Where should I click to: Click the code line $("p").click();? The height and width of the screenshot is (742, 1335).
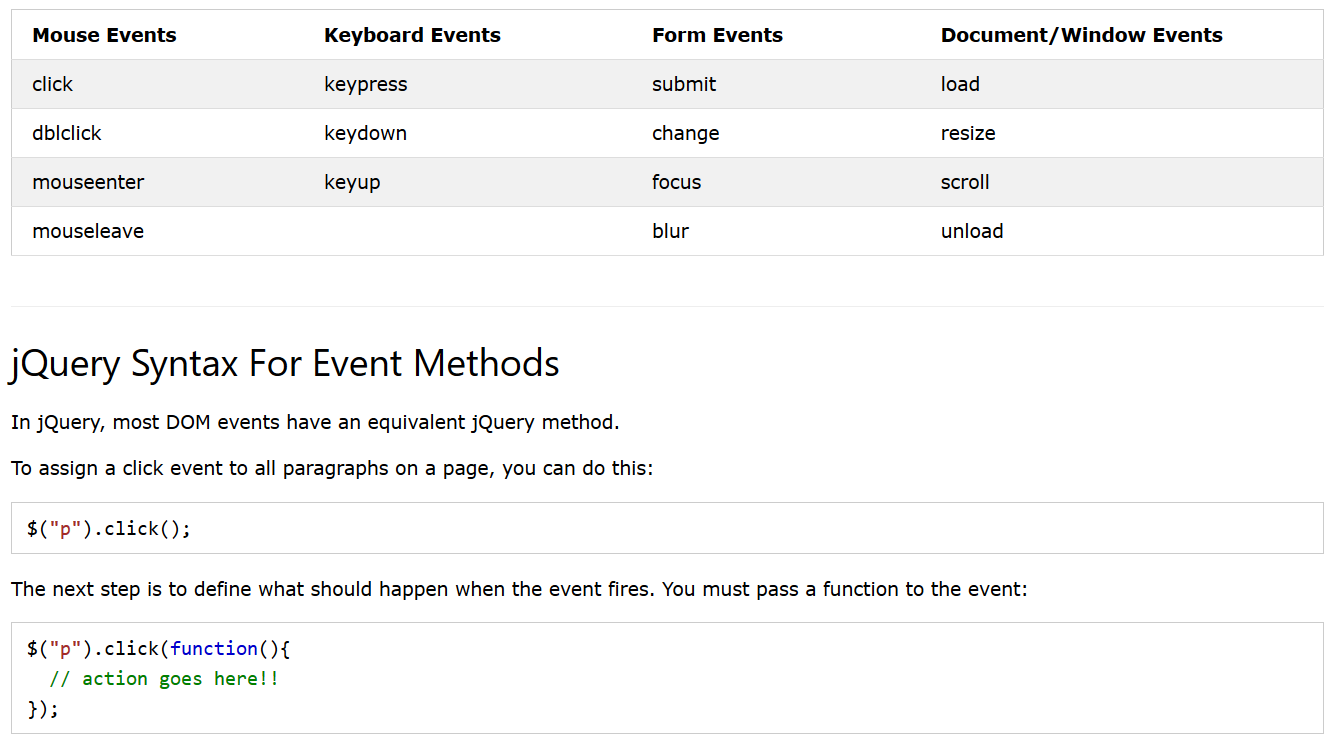[109, 528]
